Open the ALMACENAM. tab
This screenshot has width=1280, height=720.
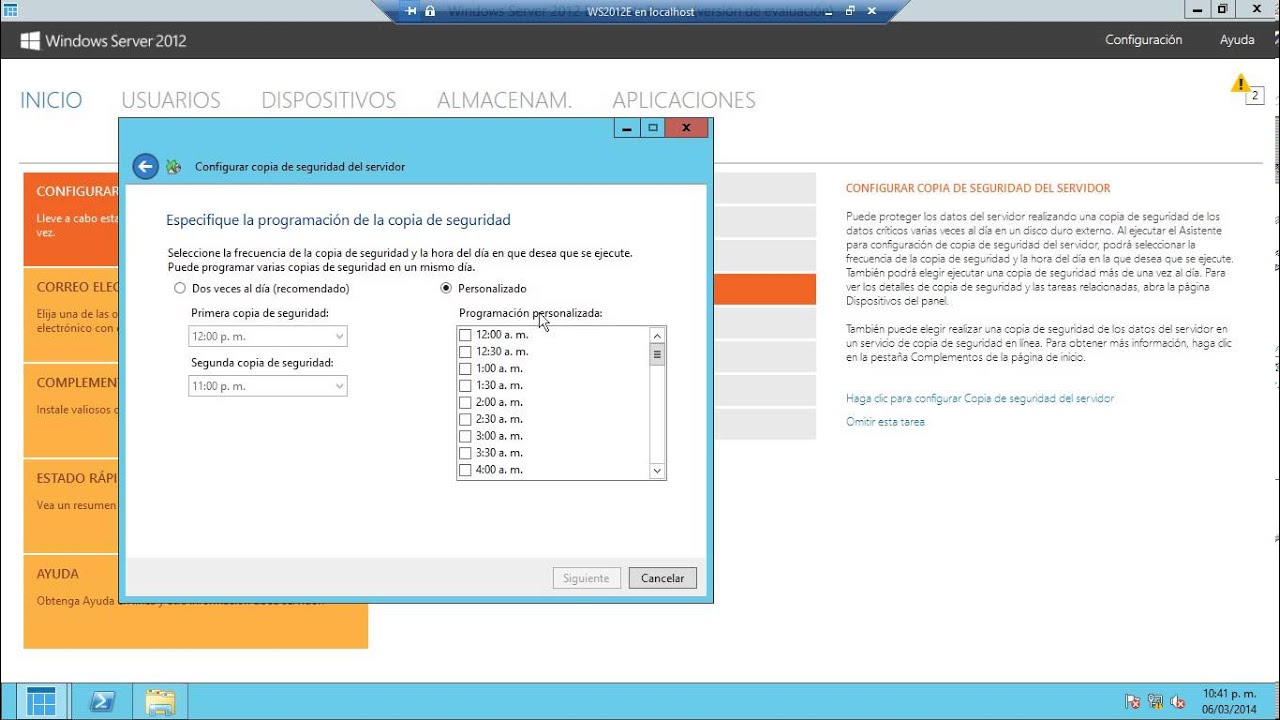[x=505, y=100]
